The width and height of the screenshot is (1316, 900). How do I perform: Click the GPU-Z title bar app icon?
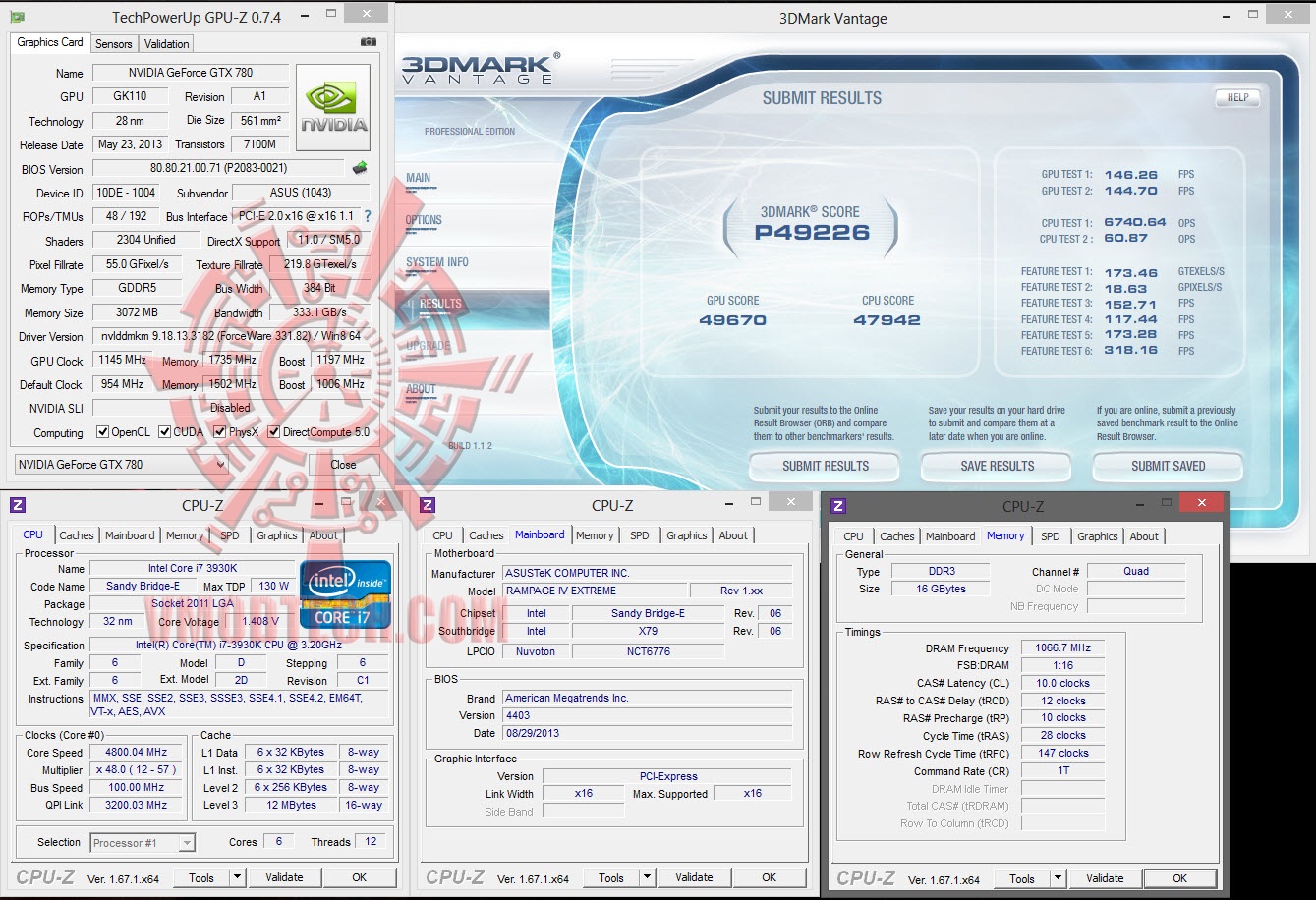coord(17,17)
